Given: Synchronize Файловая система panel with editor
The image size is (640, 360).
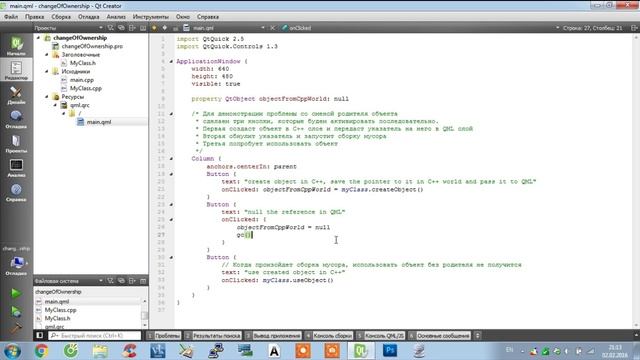Looking at the screenshot, I should [121, 281].
